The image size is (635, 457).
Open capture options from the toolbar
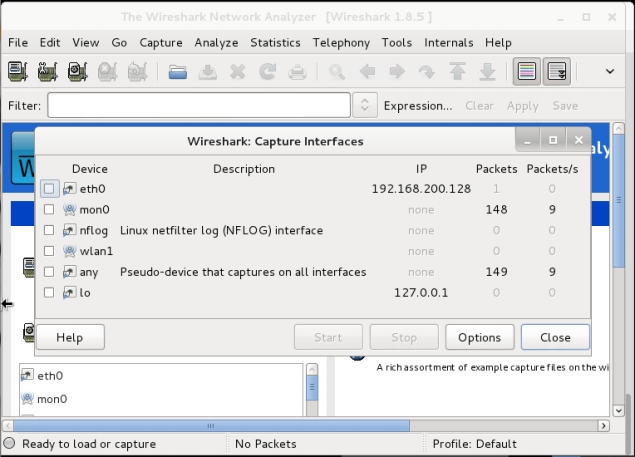(47, 72)
